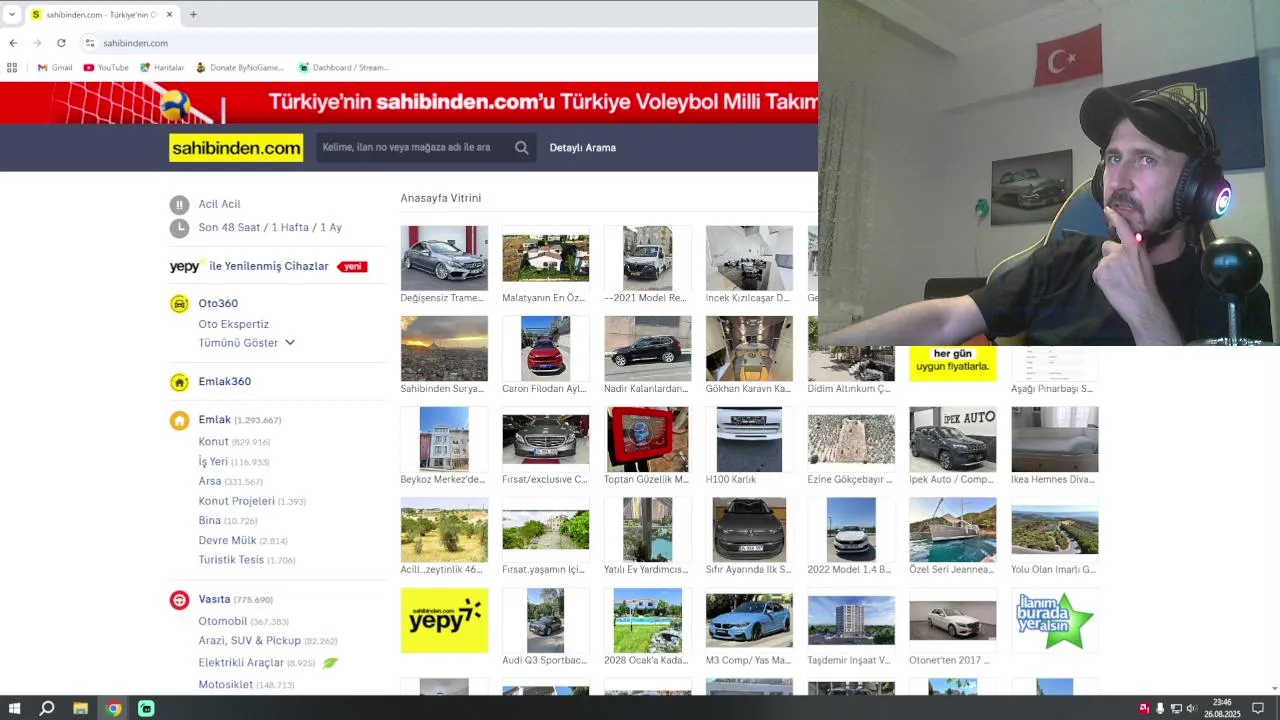Click the Anasayfa Vitrini heading
This screenshot has width=1280, height=720.
[441, 198]
